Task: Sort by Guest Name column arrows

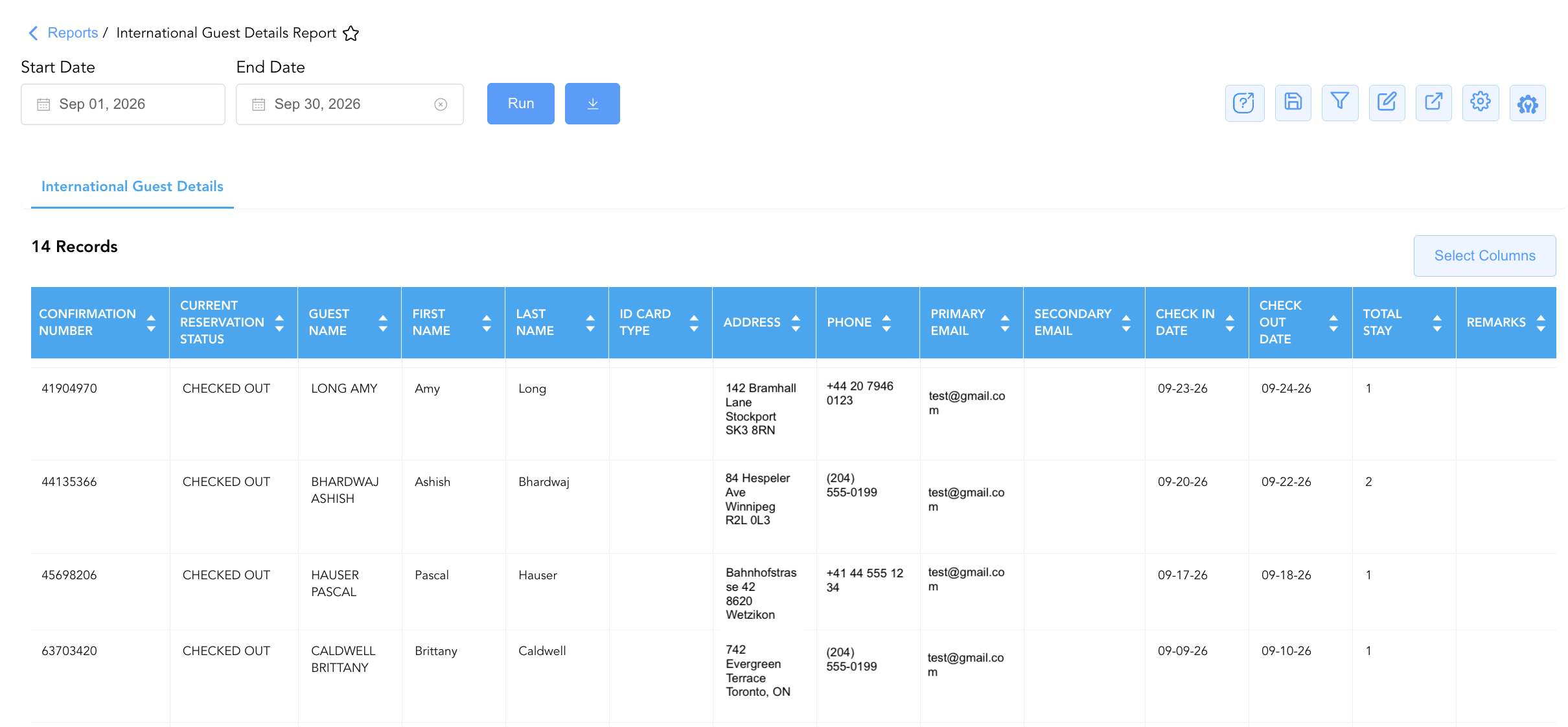Action: click(x=383, y=323)
